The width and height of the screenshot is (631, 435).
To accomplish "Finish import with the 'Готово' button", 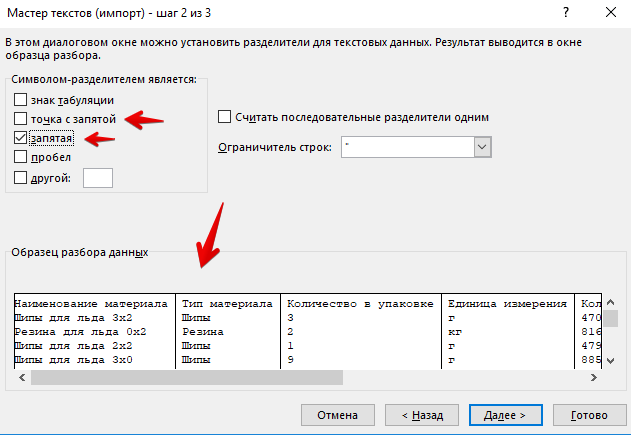I will click(x=590, y=413).
